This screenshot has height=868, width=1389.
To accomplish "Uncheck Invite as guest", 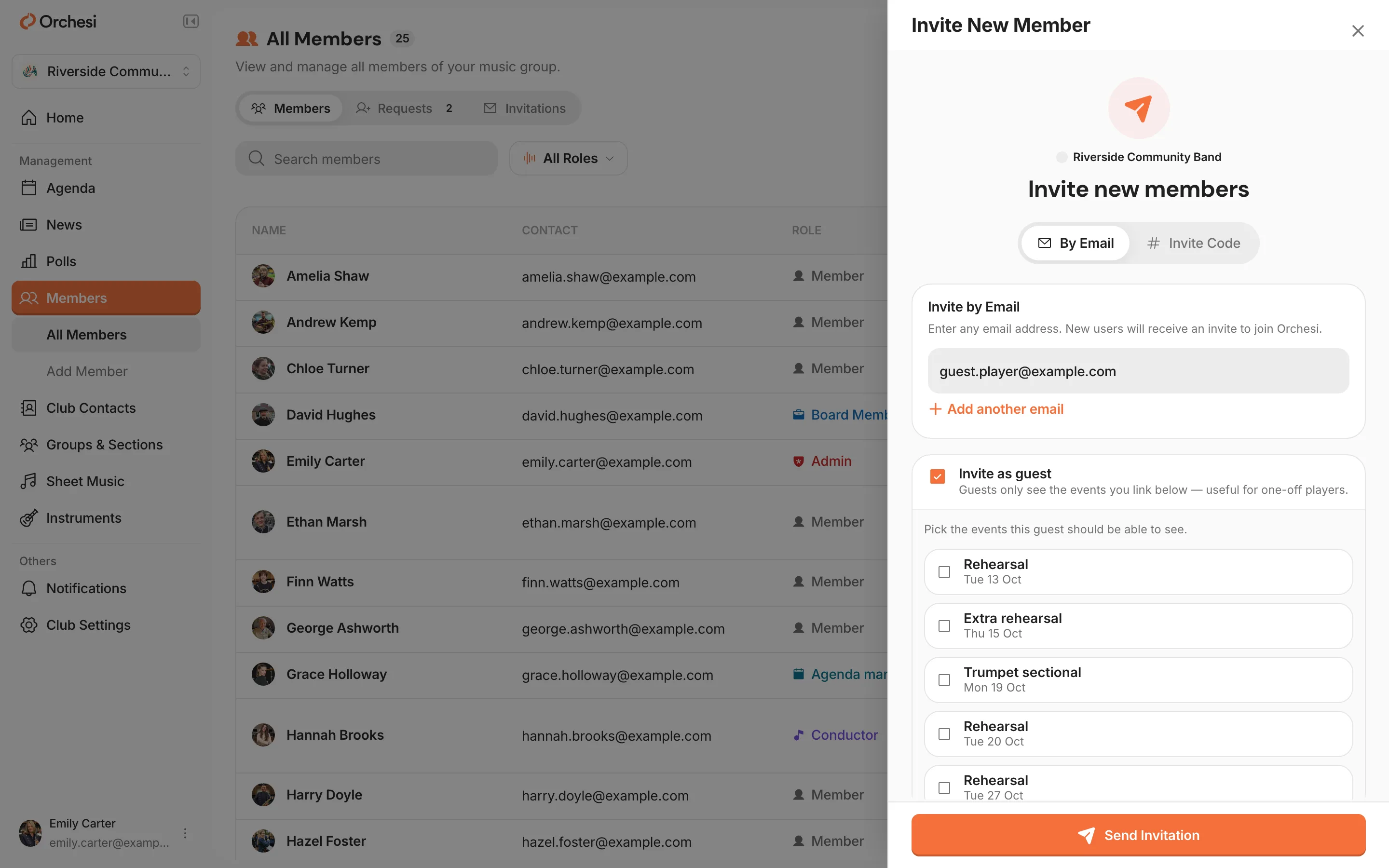I will pos(937,476).
